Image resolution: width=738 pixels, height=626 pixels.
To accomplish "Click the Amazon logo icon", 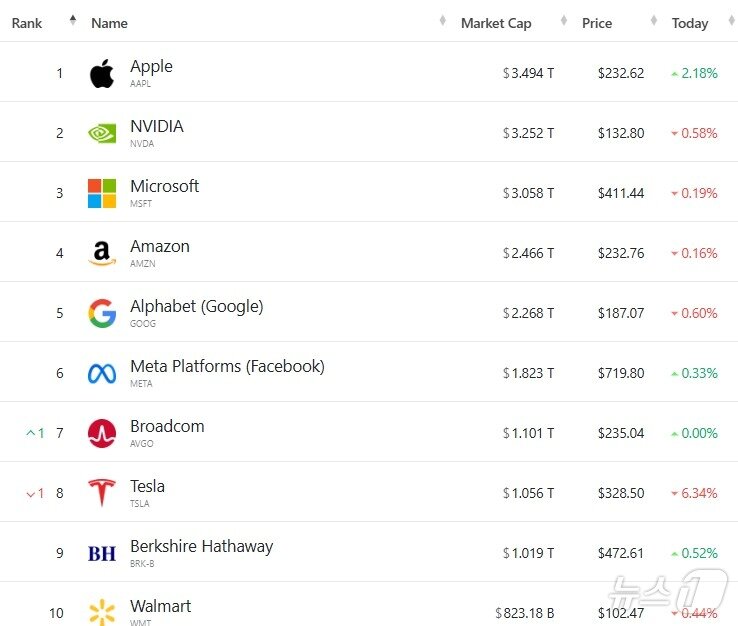I will [102, 253].
